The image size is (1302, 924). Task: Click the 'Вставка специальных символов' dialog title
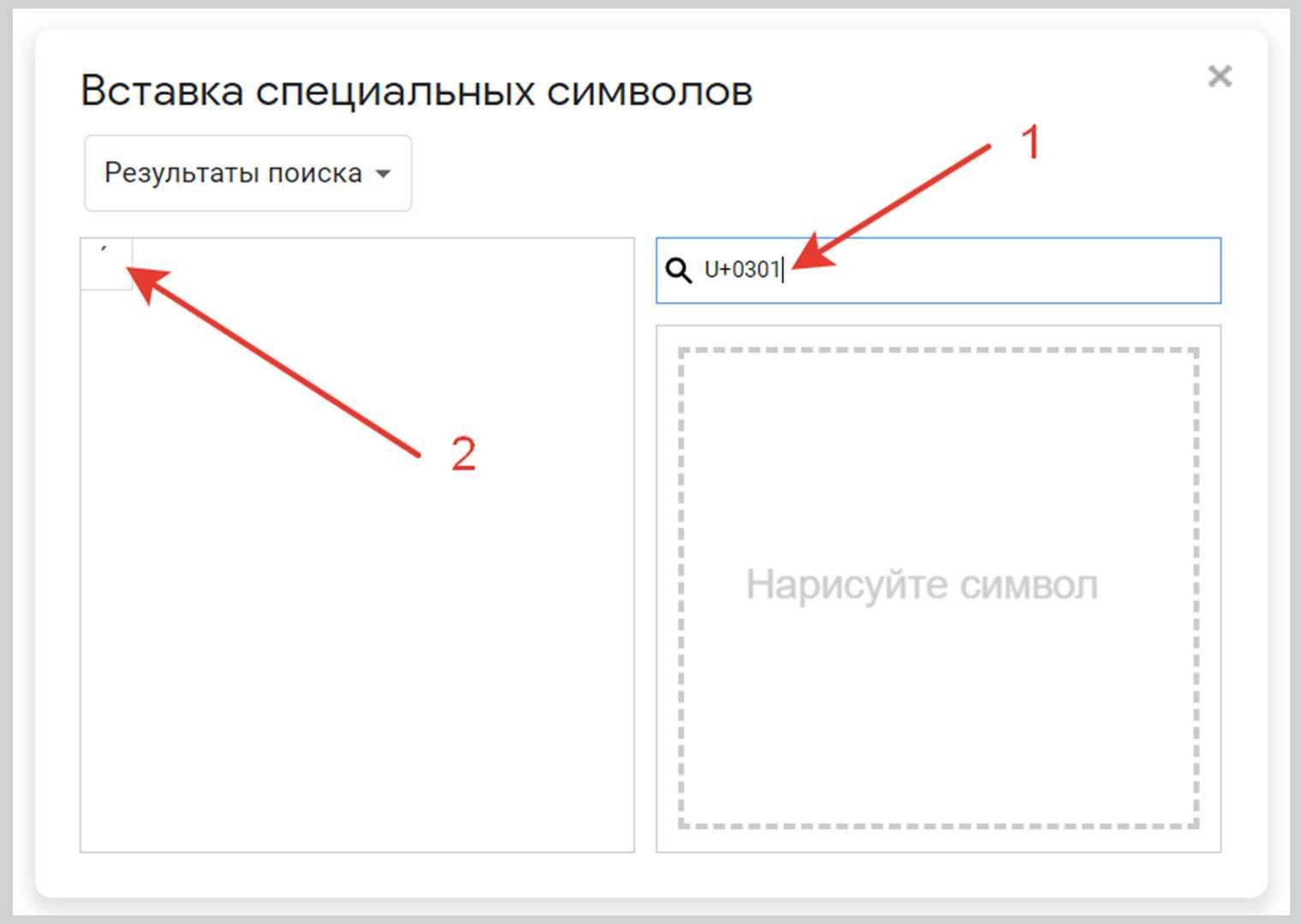click(416, 91)
